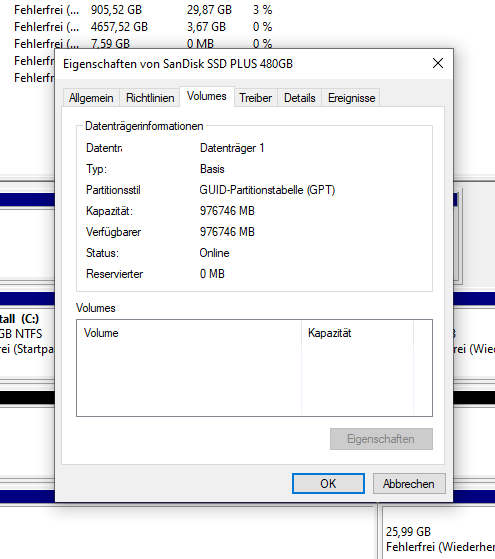Select the value 'Datenträger 1'
The width and height of the screenshot is (495, 559).
pyautogui.click(x=232, y=148)
